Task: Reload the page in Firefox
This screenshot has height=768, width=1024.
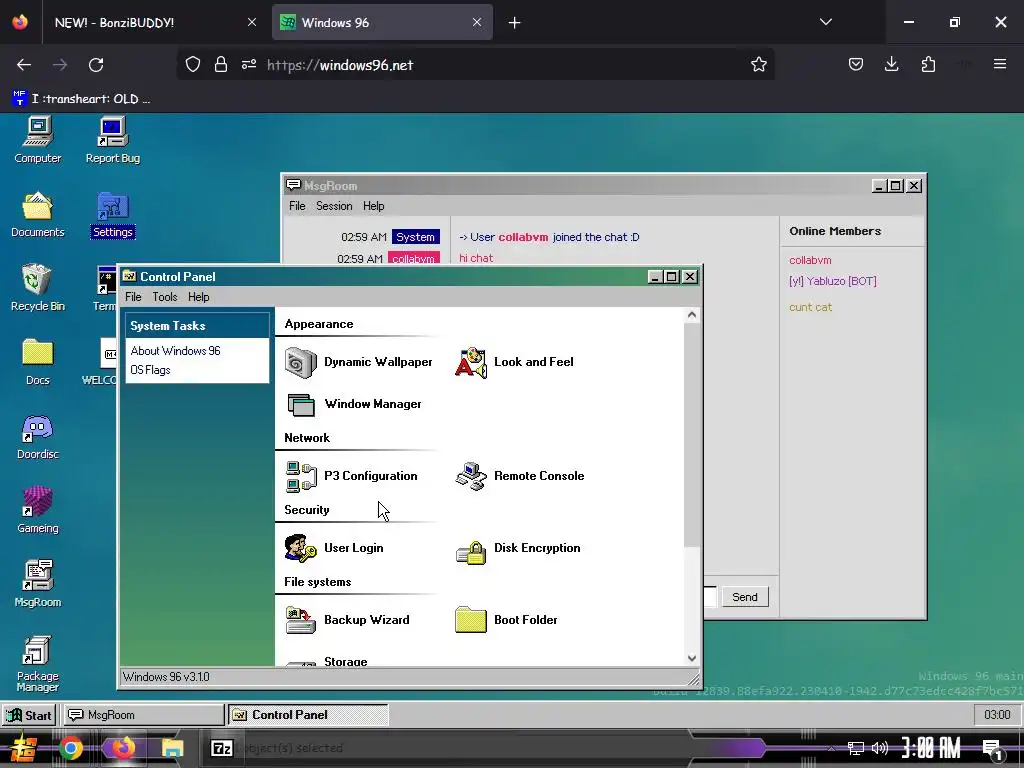Action: coord(96,65)
